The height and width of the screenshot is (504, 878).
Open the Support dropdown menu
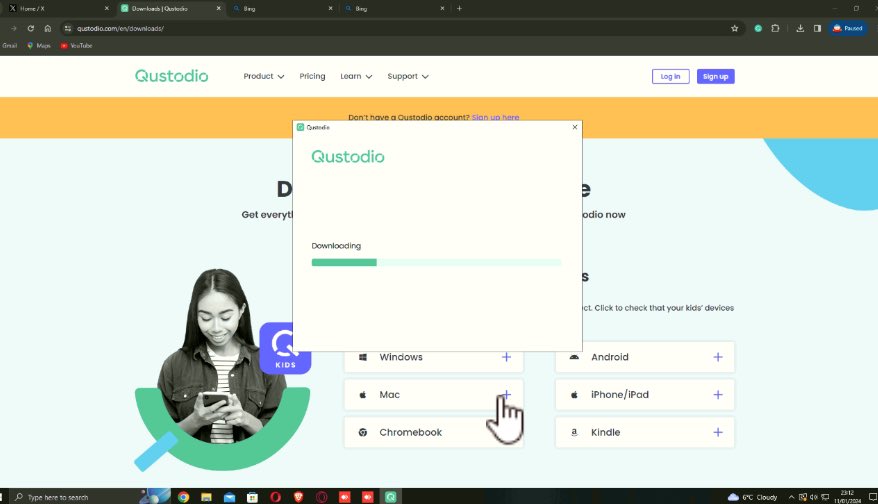408,76
